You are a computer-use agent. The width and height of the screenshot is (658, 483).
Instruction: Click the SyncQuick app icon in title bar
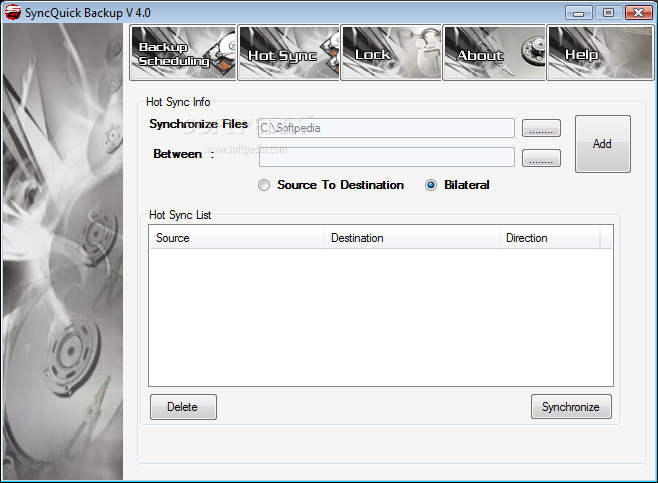tap(13, 13)
